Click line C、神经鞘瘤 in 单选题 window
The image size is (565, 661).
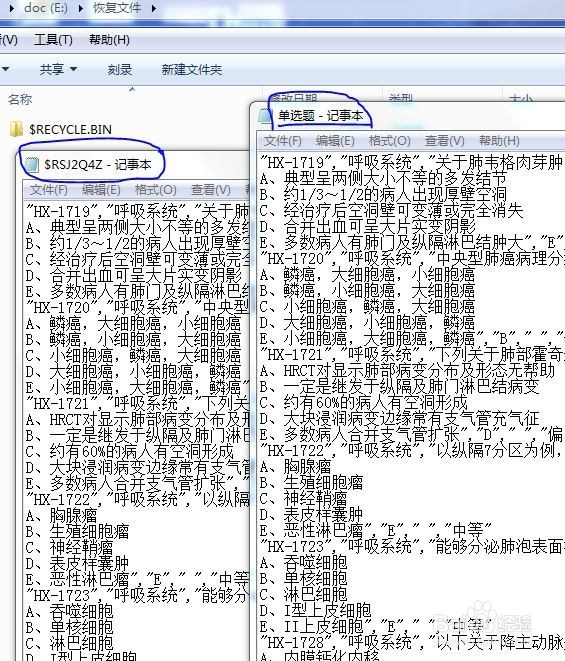[304, 499]
